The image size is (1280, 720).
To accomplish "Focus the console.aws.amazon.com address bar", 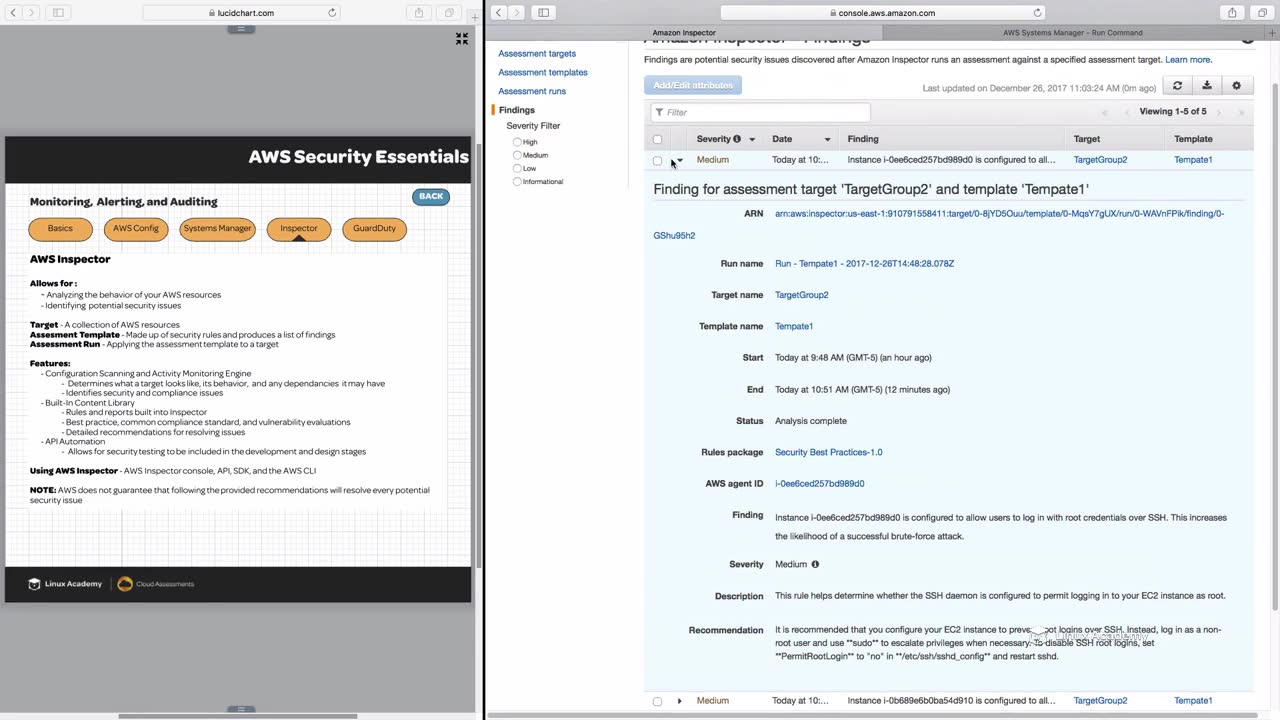I will 882,13.
